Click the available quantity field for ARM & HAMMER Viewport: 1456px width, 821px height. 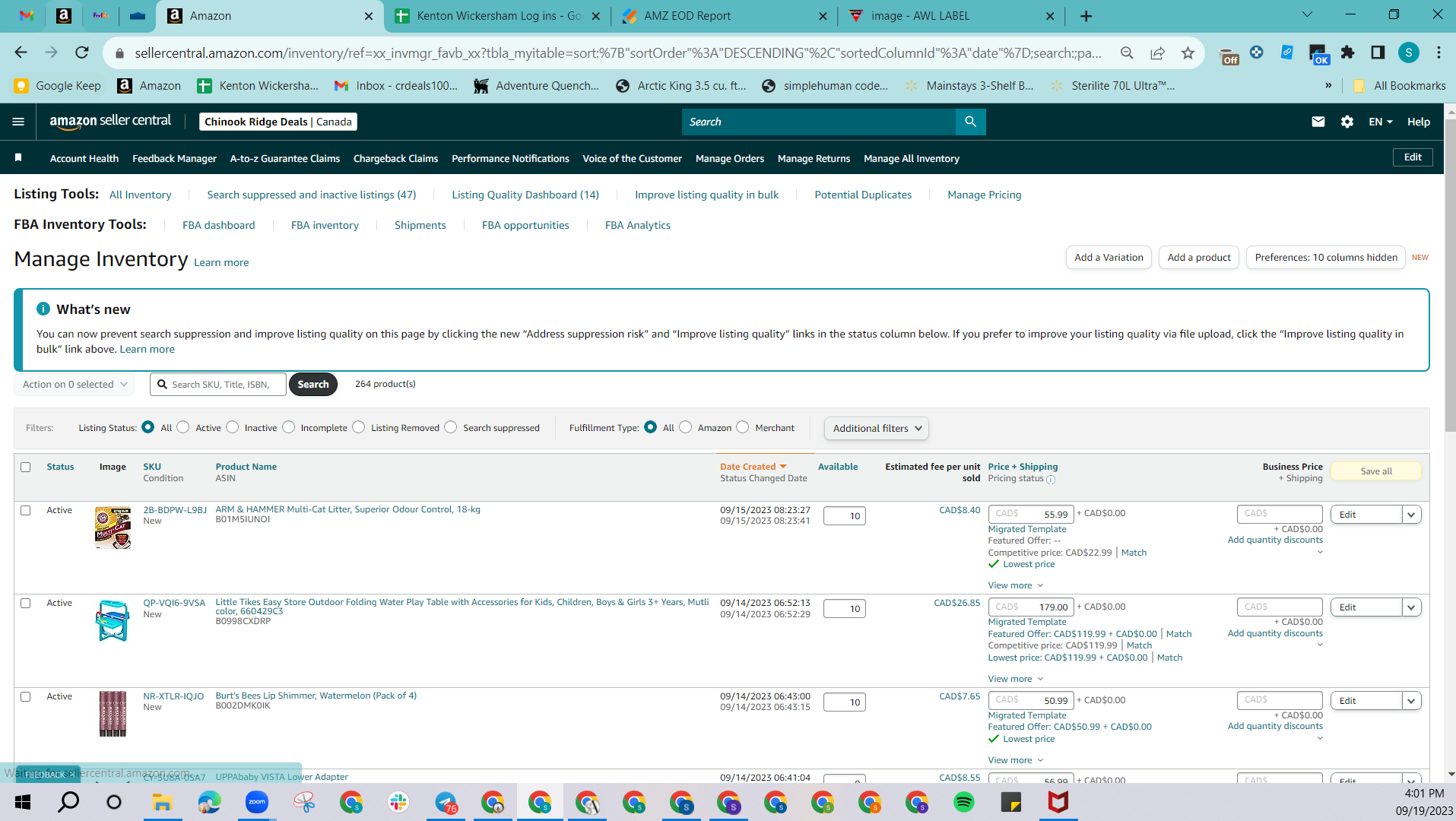[844, 515]
